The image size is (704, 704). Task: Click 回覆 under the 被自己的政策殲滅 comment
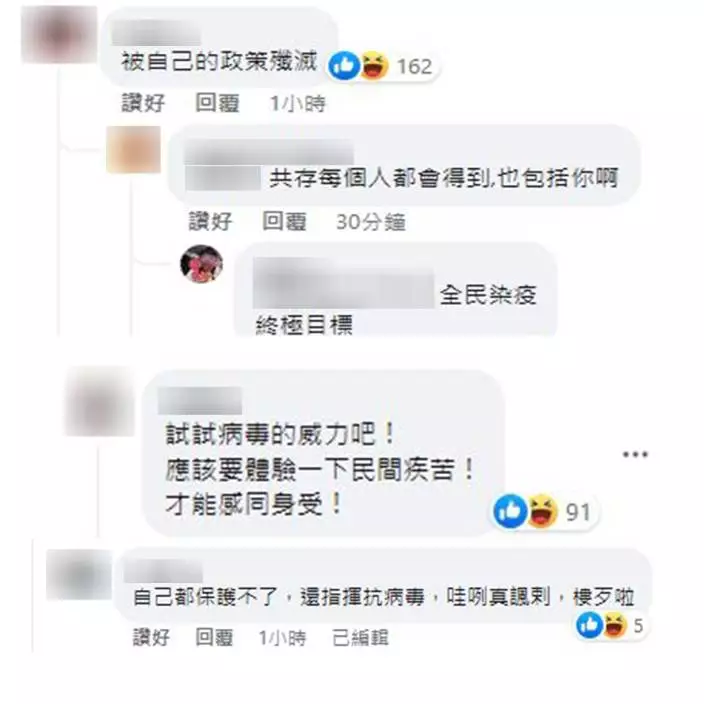point(217,103)
